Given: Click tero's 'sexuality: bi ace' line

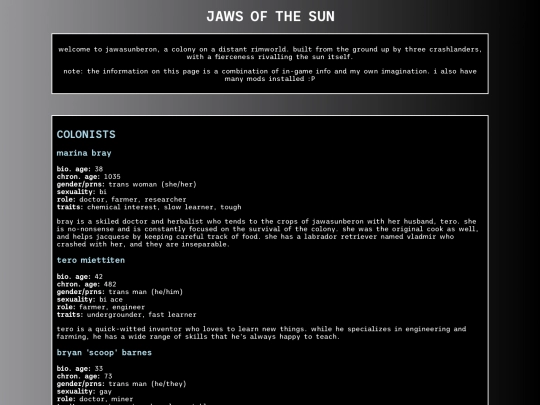Looking at the screenshot, I should [x=90, y=299].
